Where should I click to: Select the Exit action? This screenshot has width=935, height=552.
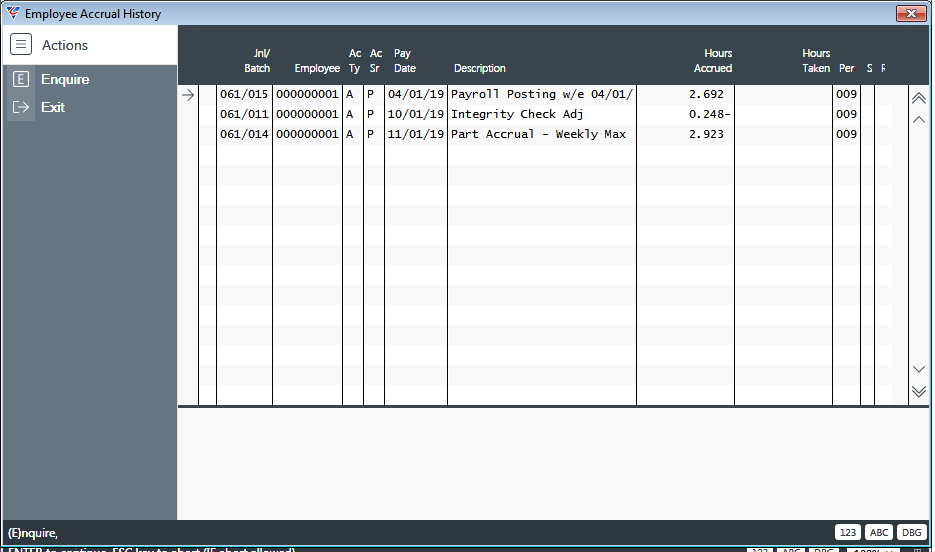coord(52,107)
